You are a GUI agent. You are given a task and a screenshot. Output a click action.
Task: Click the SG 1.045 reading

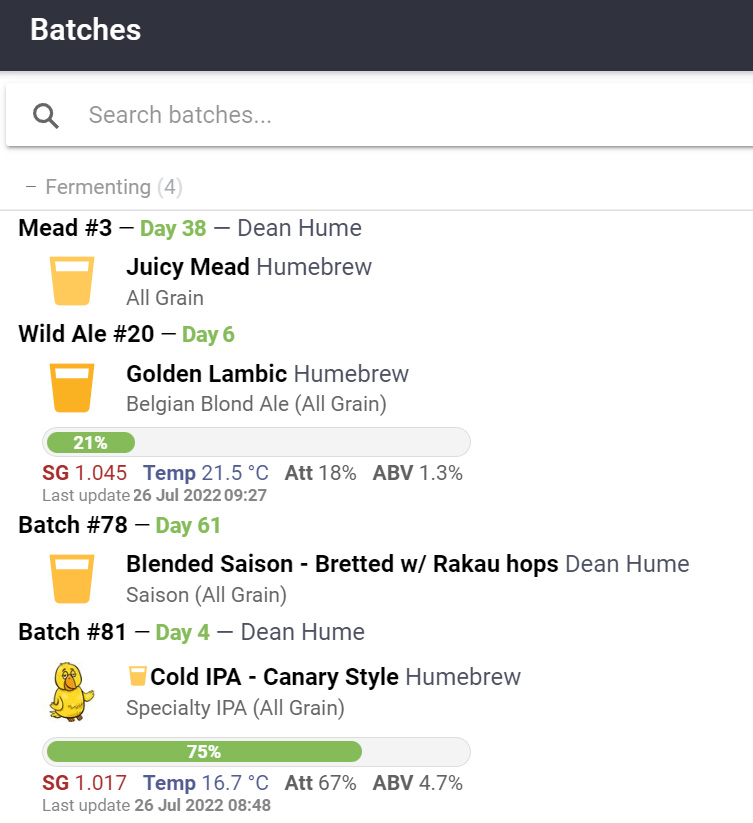84,473
